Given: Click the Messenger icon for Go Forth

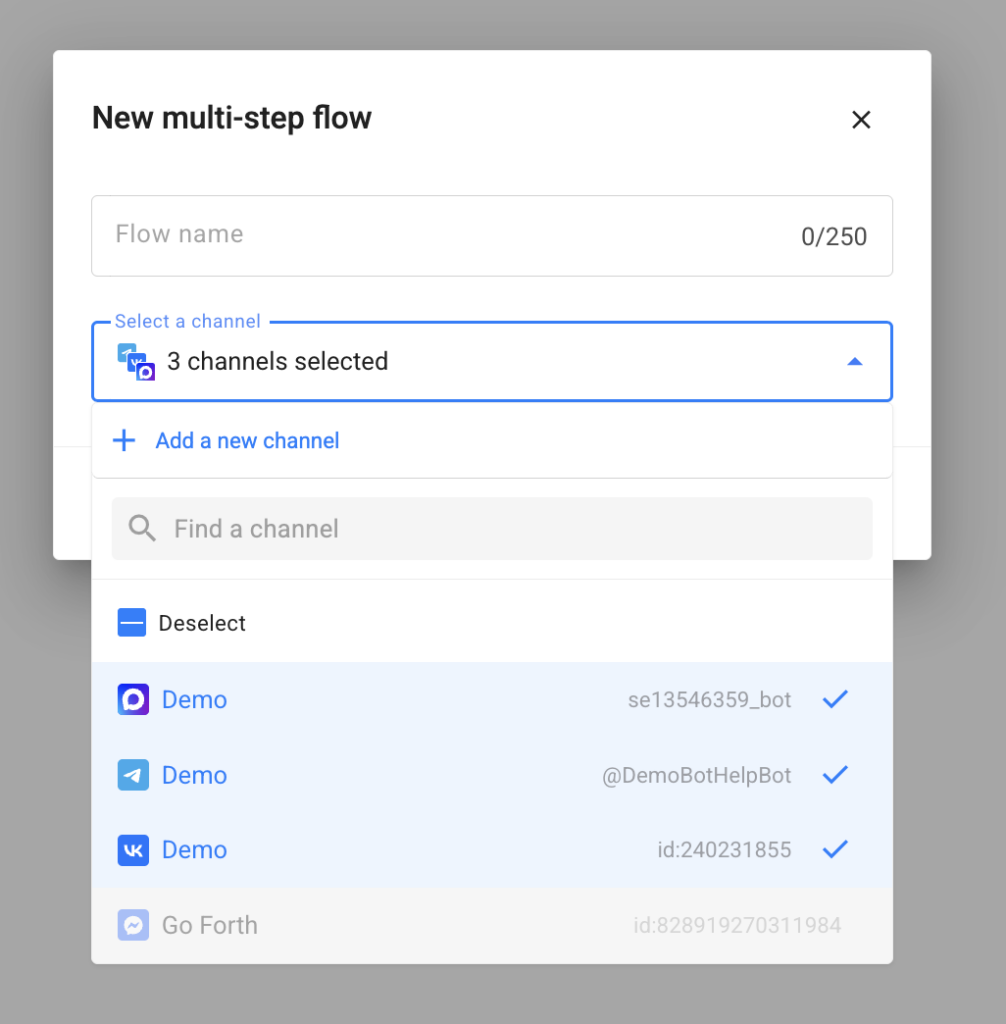Looking at the screenshot, I should [x=133, y=925].
